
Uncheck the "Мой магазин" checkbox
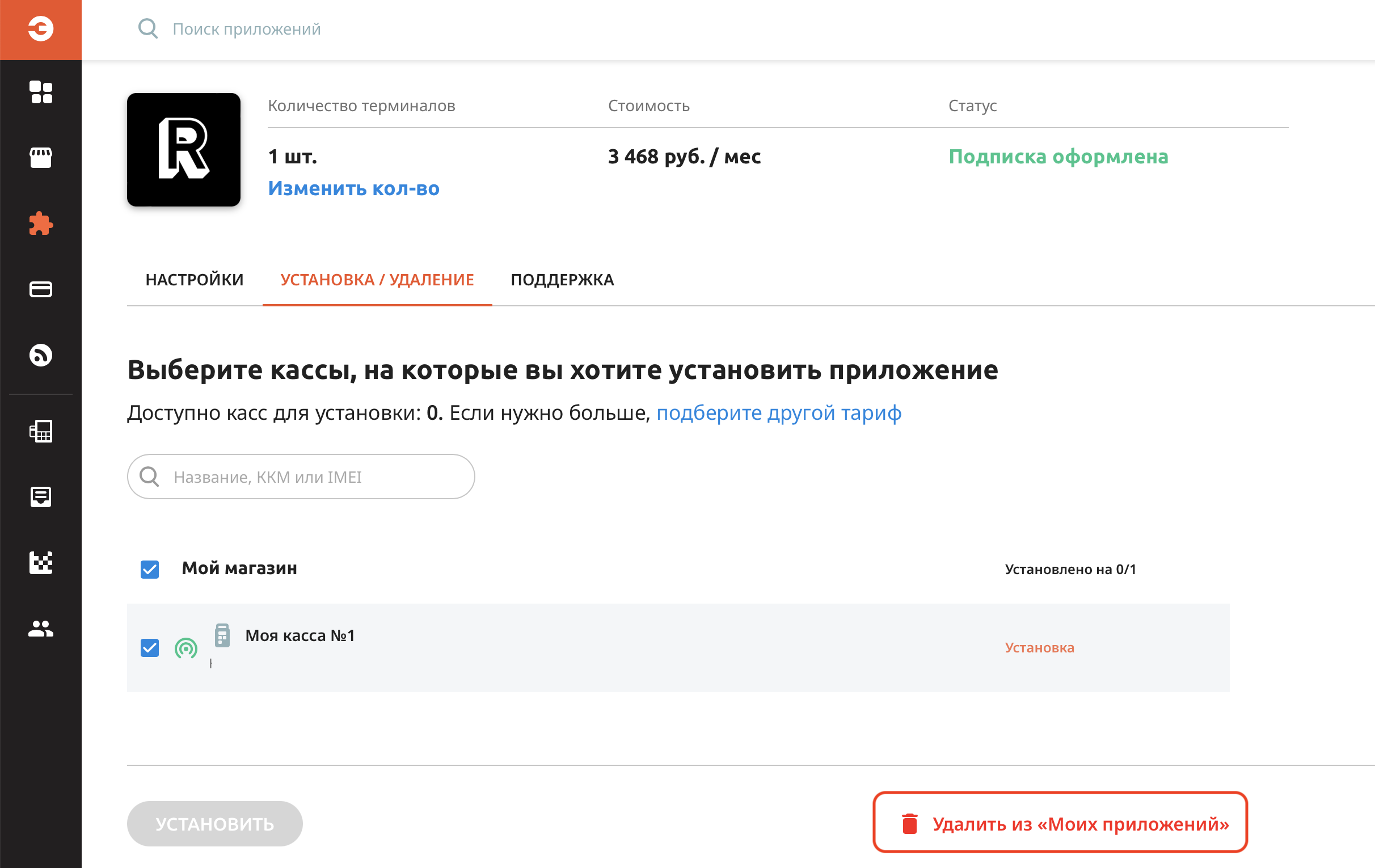(x=150, y=570)
